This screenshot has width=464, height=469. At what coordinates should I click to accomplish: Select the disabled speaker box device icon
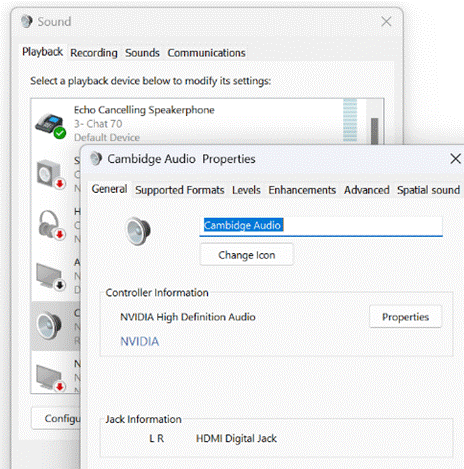point(51,174)
